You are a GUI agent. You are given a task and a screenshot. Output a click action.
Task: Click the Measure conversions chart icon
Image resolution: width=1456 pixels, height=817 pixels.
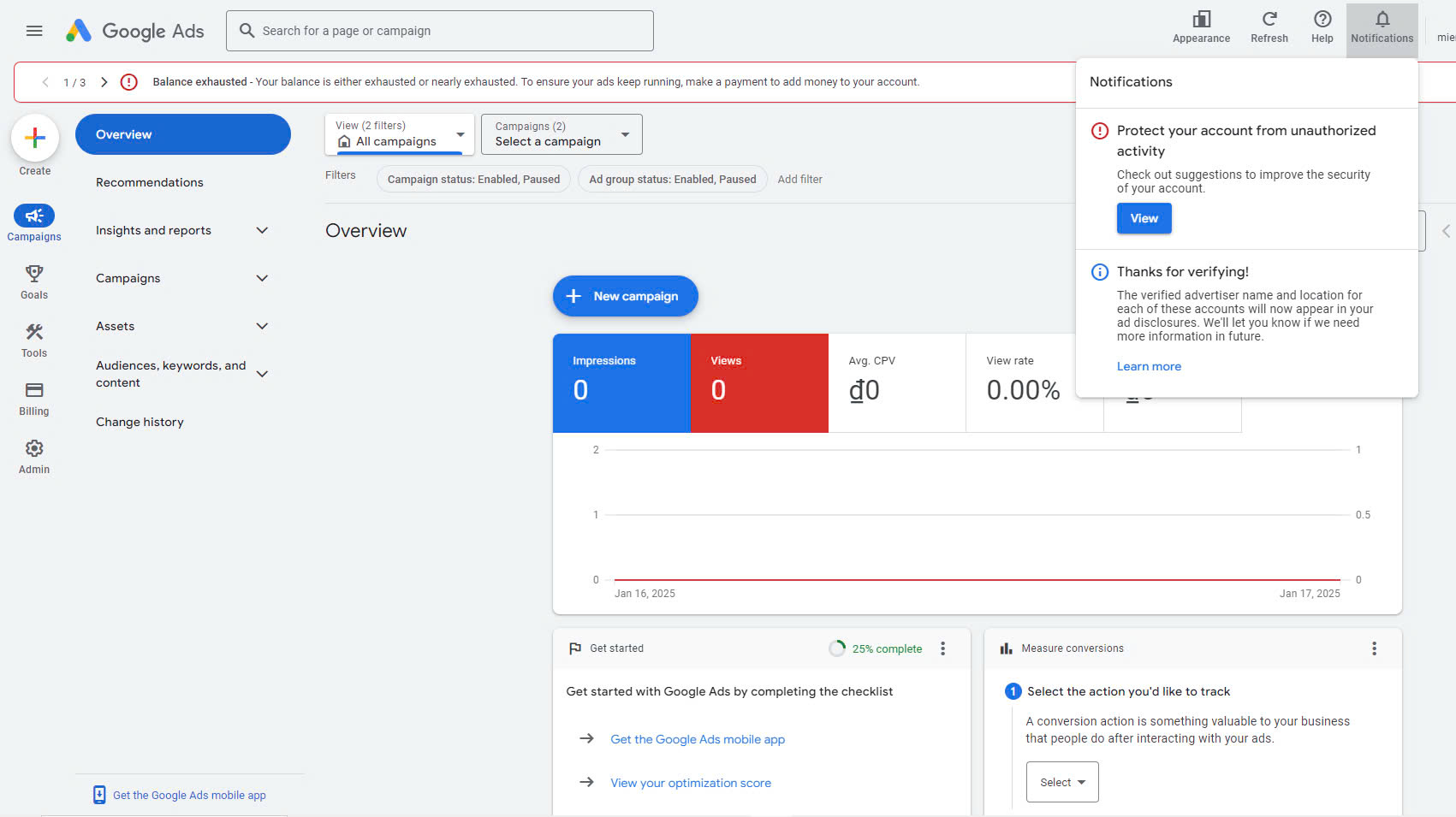tap(1007, 648)
